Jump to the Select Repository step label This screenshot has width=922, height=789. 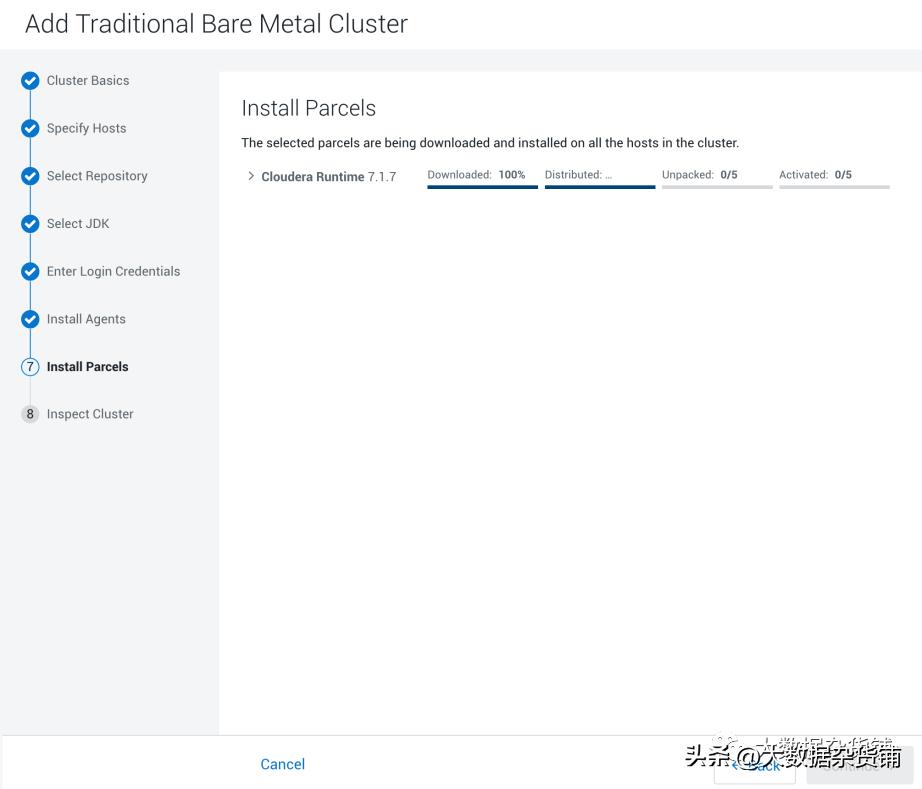click(97, 176)
